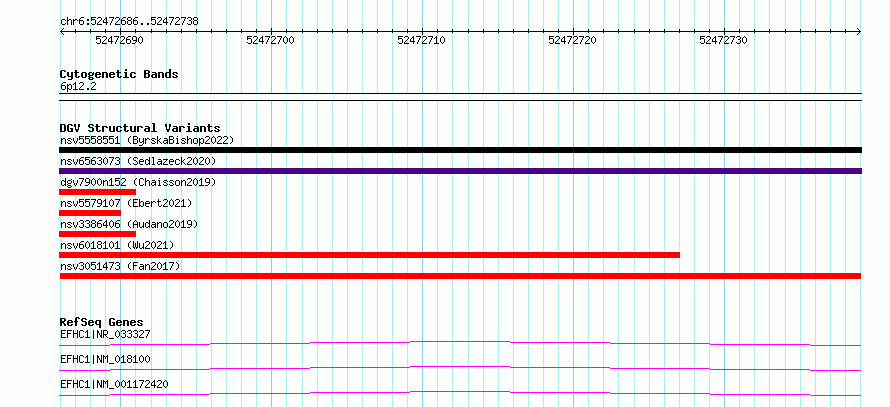Click the Cytogenetic Bands track title
Viewport: 890px width, 407px height.
click(x=119, y=74)
